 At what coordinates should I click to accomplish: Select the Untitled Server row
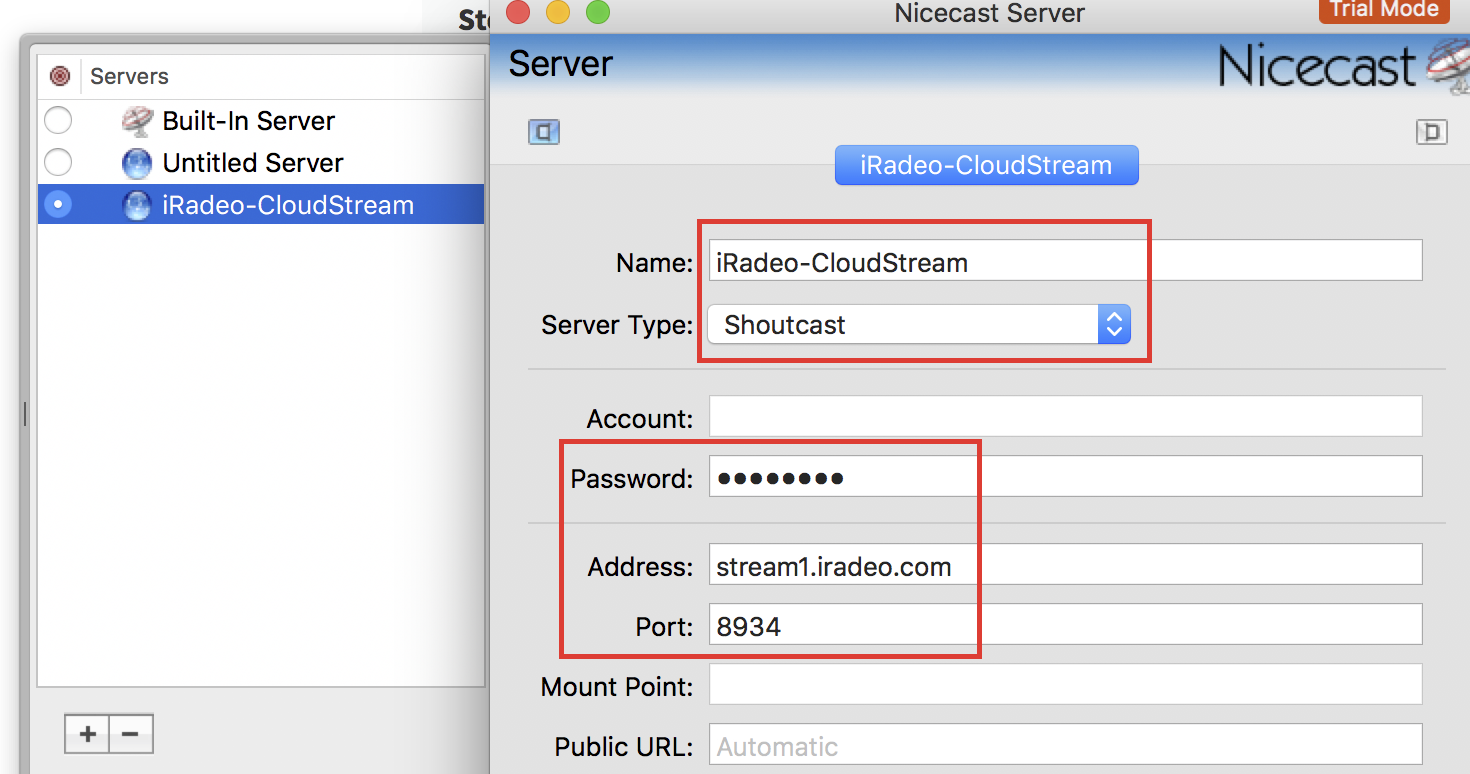(x=261, y=163)
